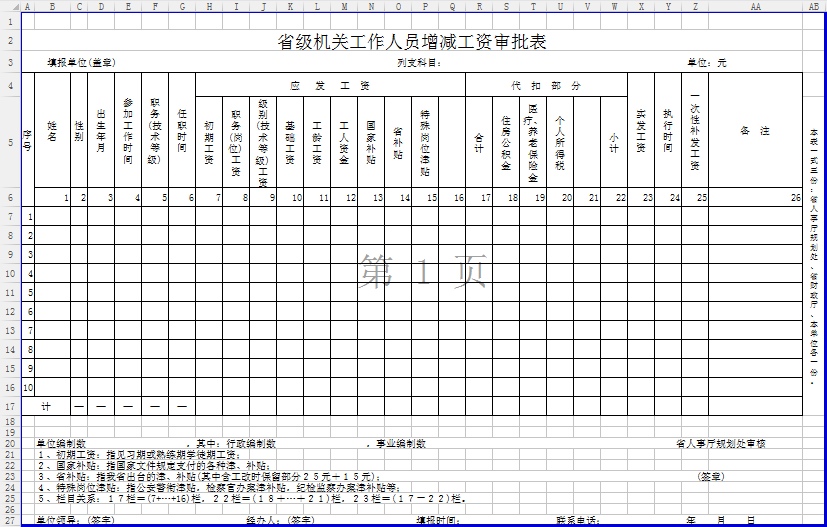Select column header AA
The height and width of the screenshot is (527, 827).
[x=755, y=6]
